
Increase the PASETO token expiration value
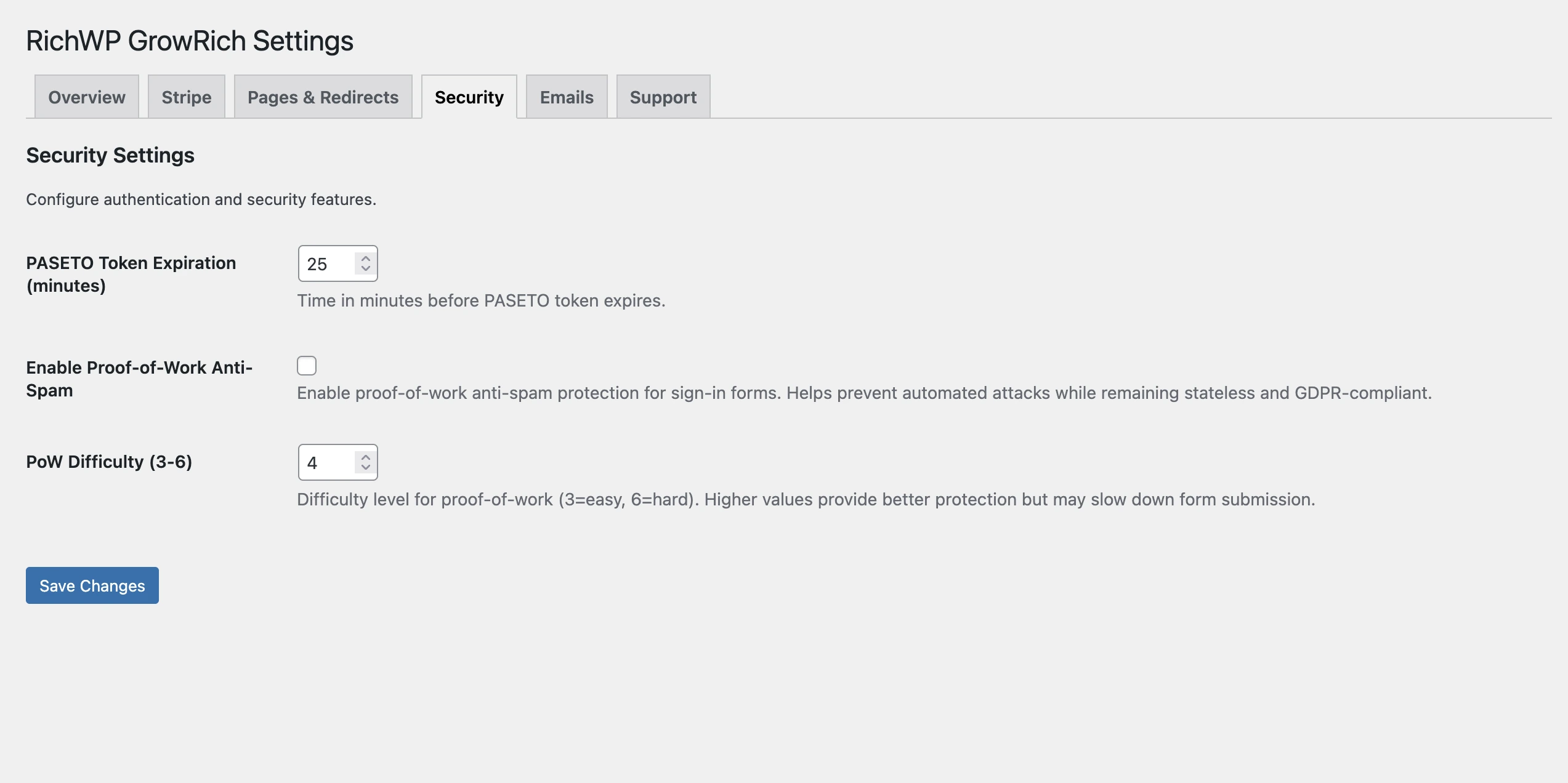[x=366, y=259]
